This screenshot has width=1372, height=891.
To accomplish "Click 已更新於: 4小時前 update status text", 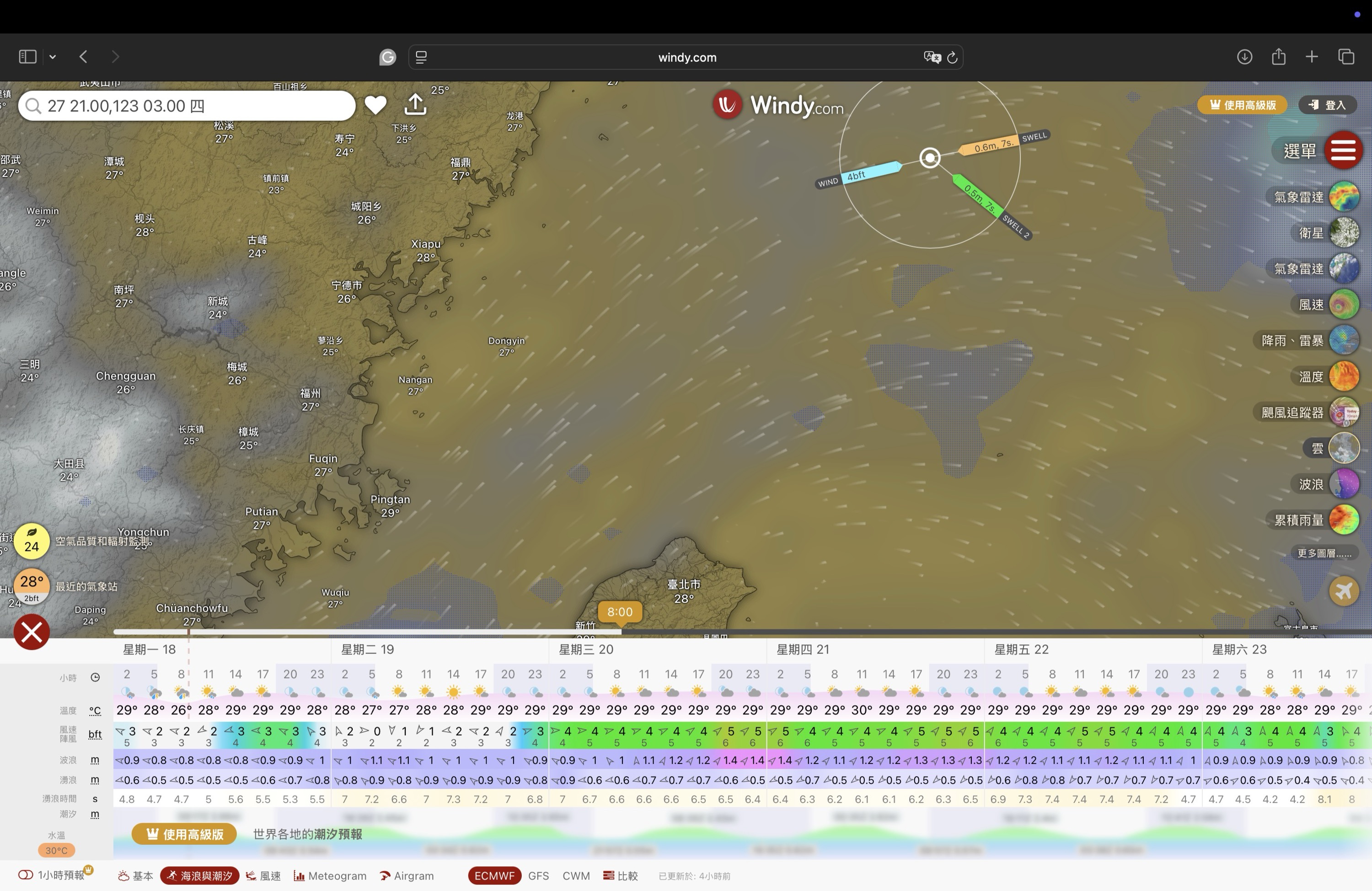I will tap(694, 876).
